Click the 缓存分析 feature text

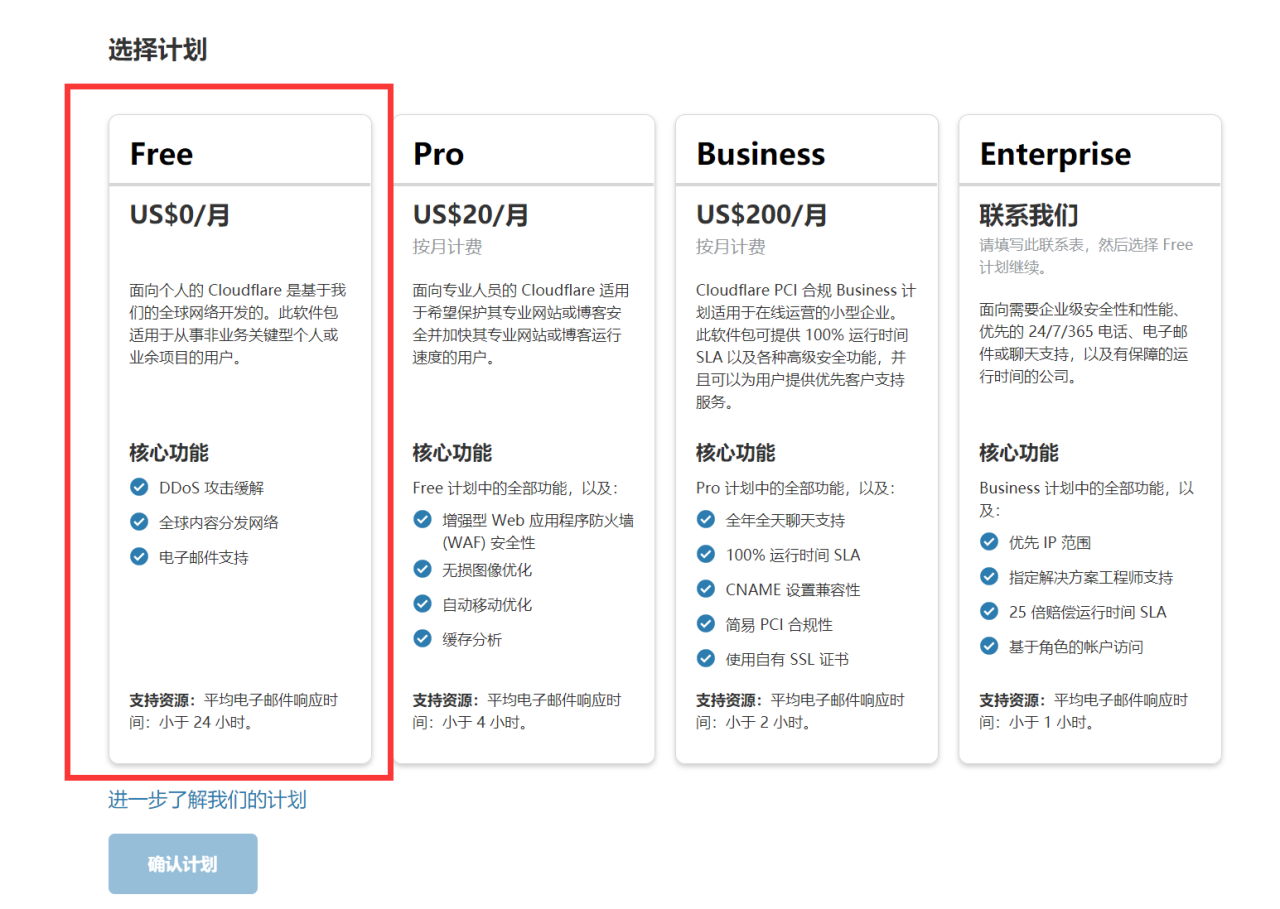472,640
